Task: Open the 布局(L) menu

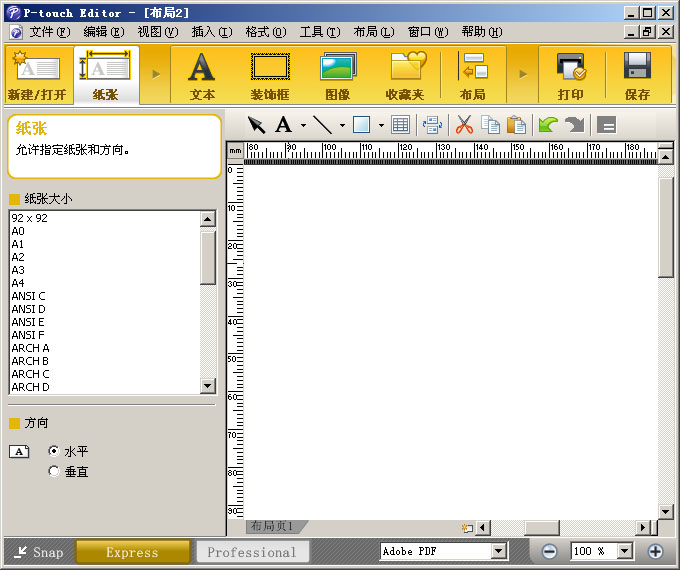Action: coord(373,32)
